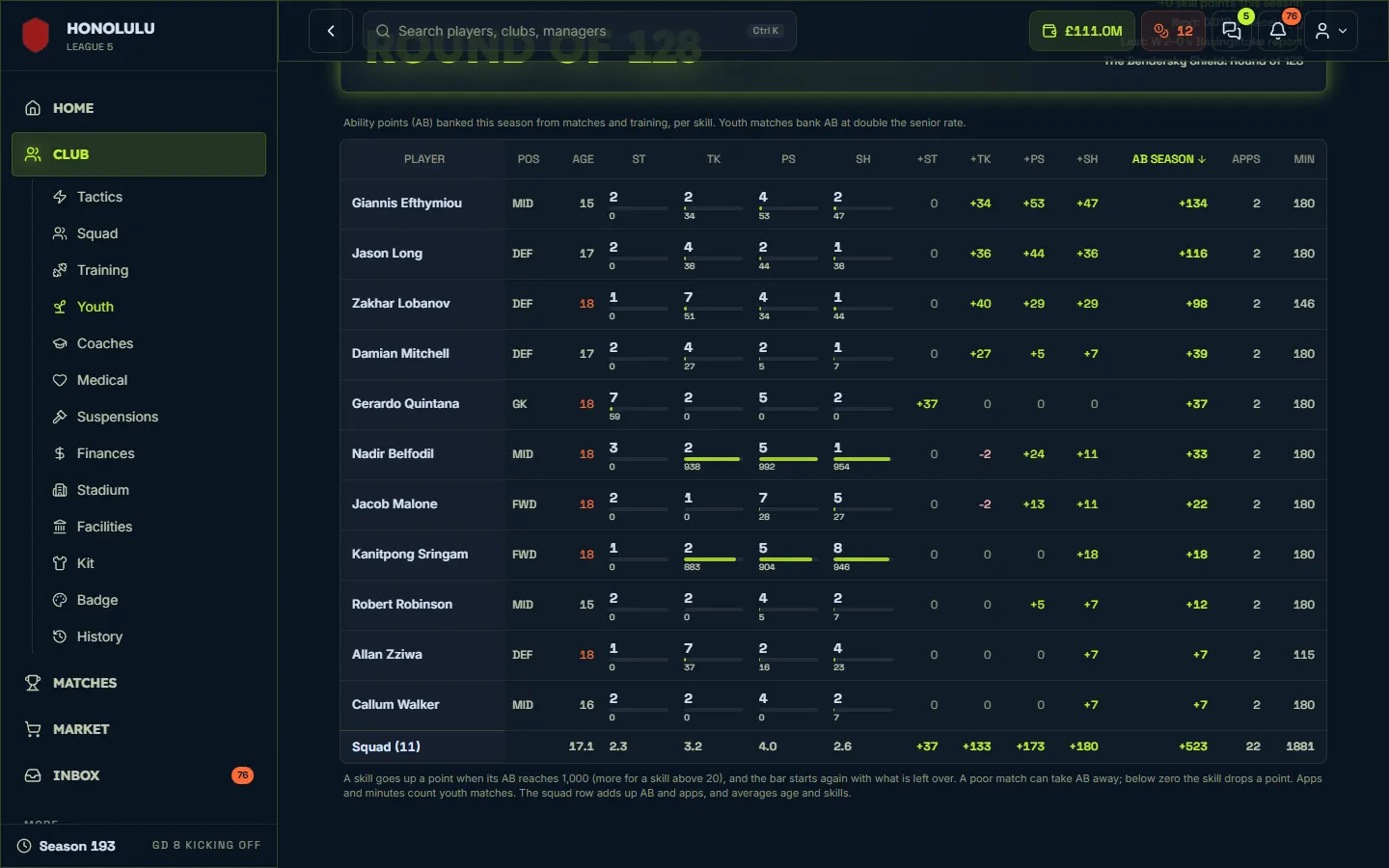1389x868 pixels.
Task: Click the MIN column header
Action: tap(1304, 159)
